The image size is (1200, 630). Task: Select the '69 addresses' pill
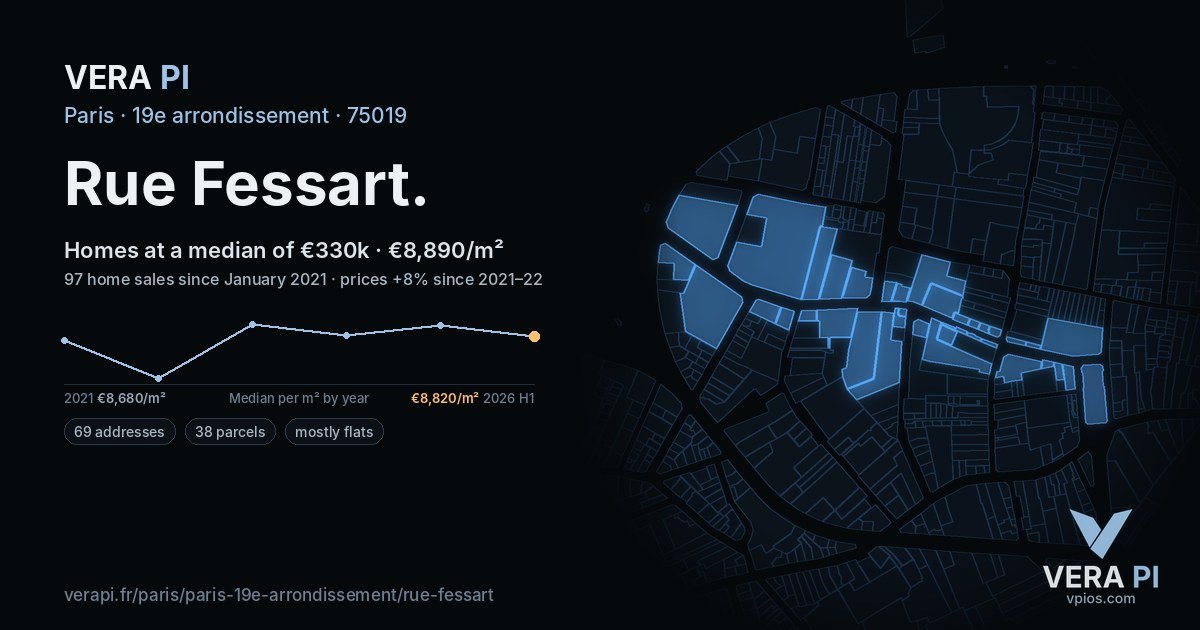(x=120, y=432)
